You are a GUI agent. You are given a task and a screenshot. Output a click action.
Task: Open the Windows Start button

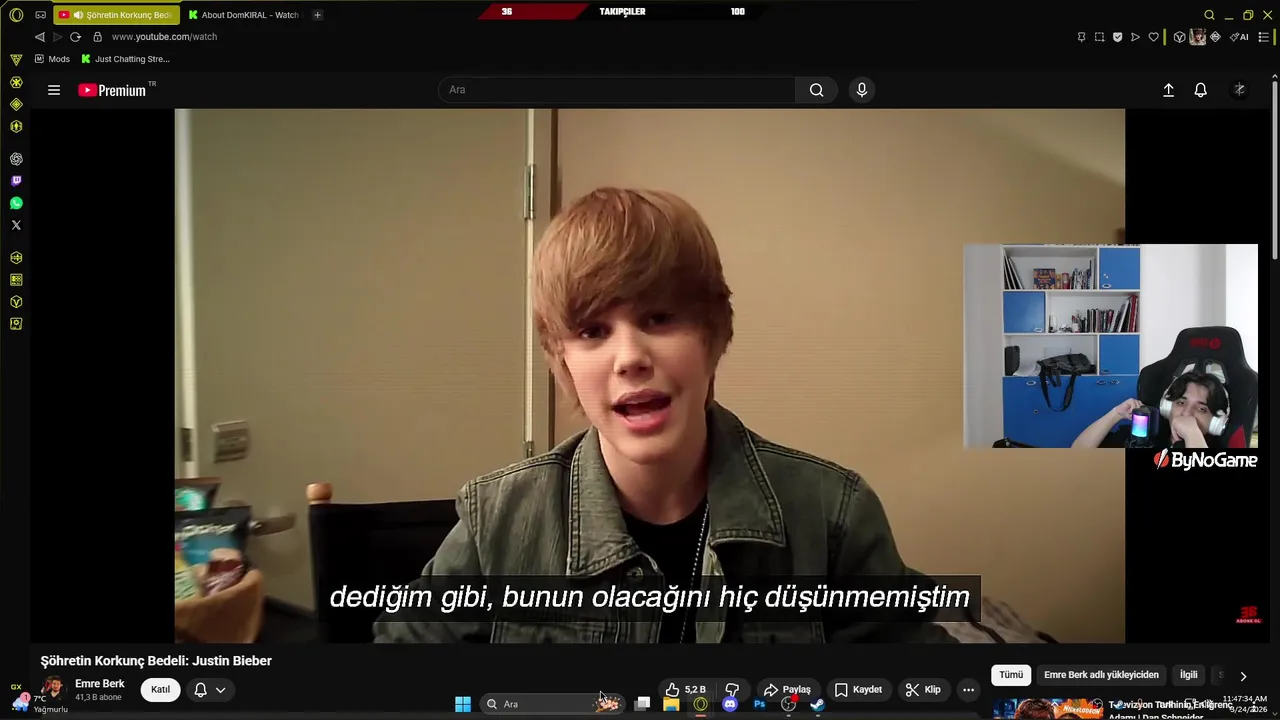463,704
